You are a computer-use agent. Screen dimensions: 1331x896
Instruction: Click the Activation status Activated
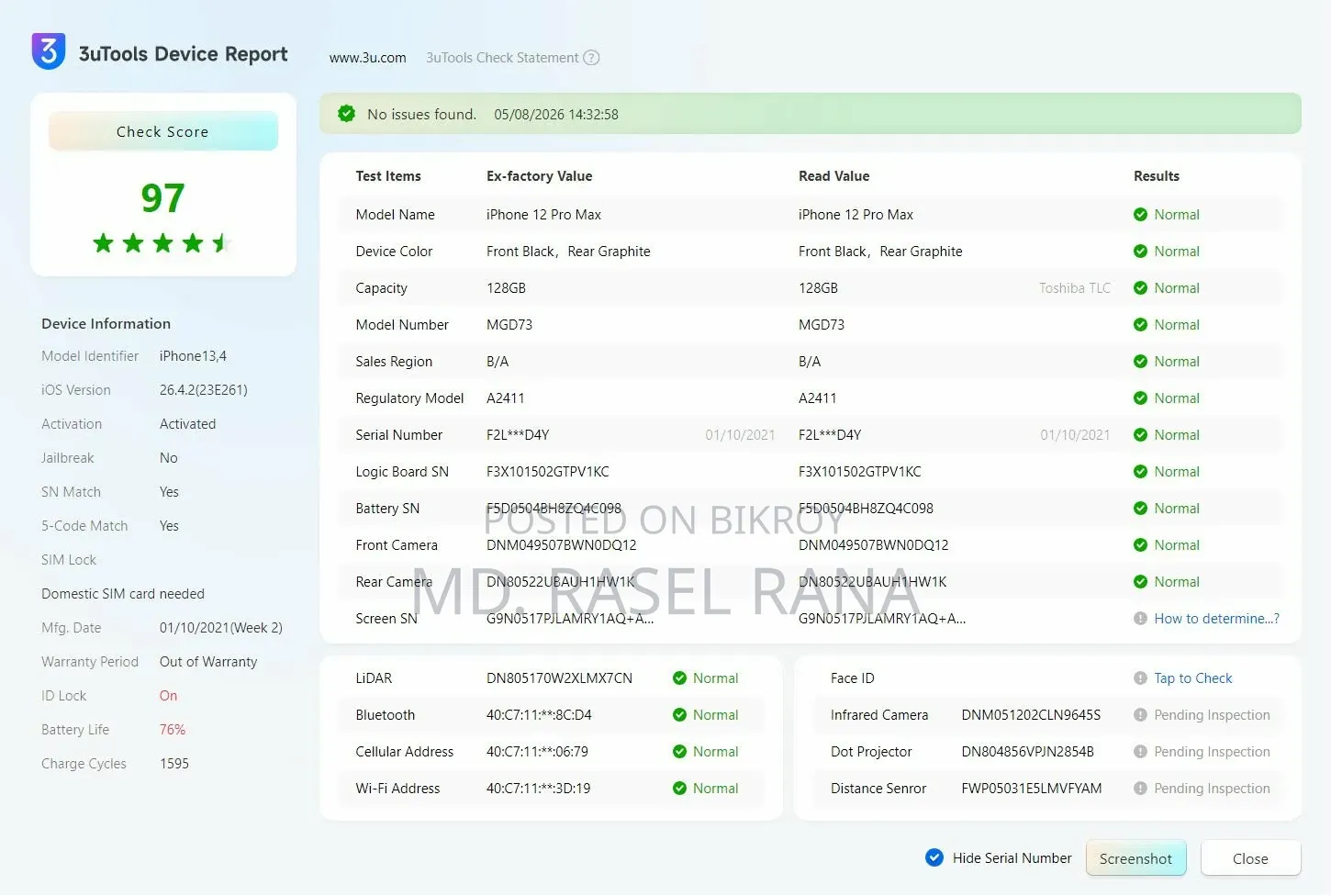[187, 424]
